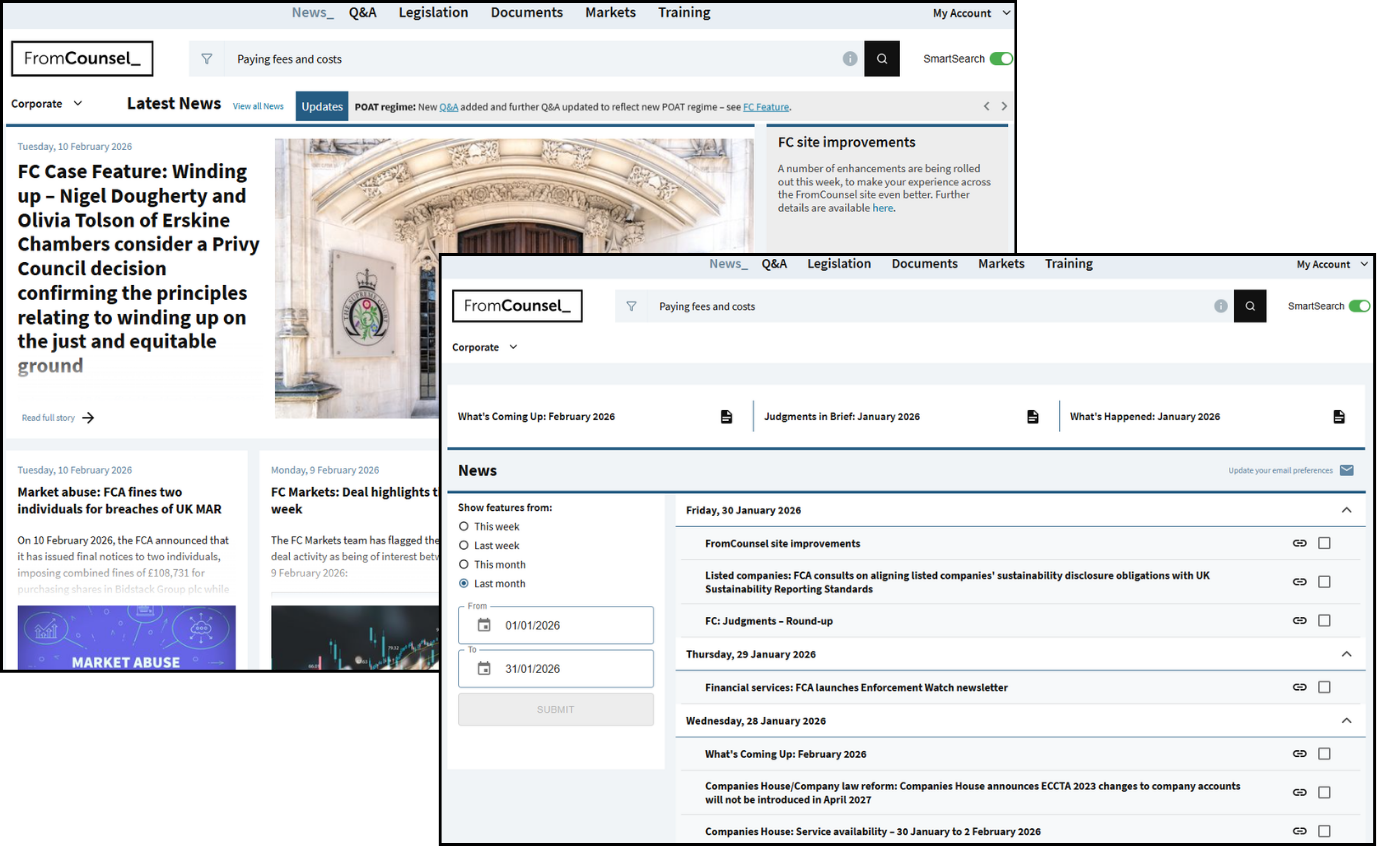Go to the Legislation tab in the front window
This screenshot has width=1388, height=846.
pyautogui.click(x=838, y=264)
